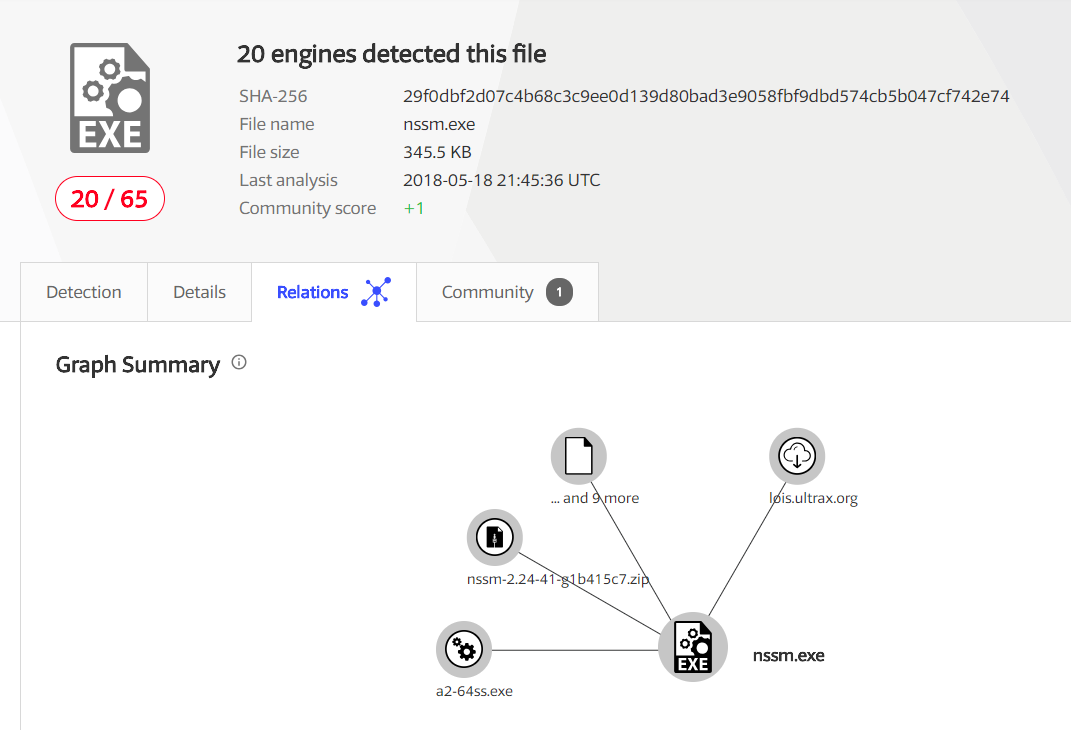Click the 20 / 65 detection score badge

tap(109, 199)
